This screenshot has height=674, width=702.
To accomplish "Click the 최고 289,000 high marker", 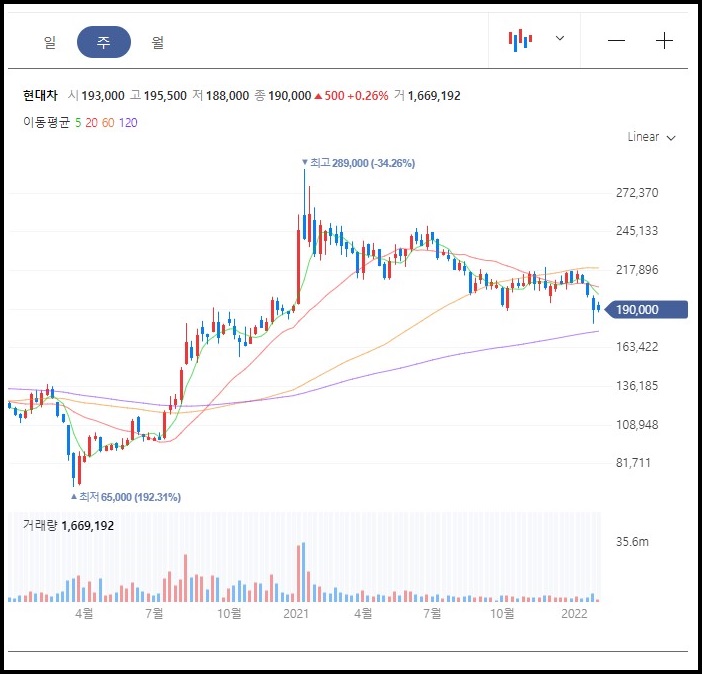I will [358, 163].
